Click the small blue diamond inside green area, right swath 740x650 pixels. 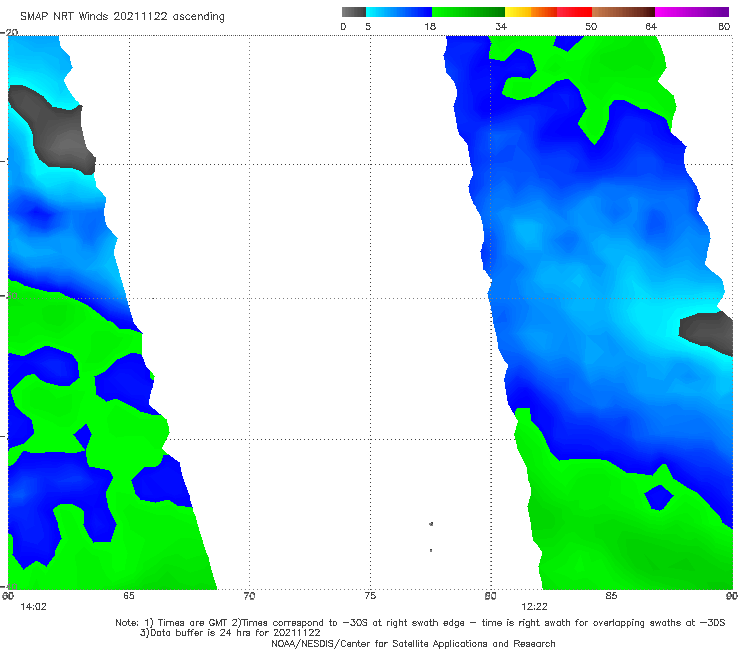click(659, 498)
